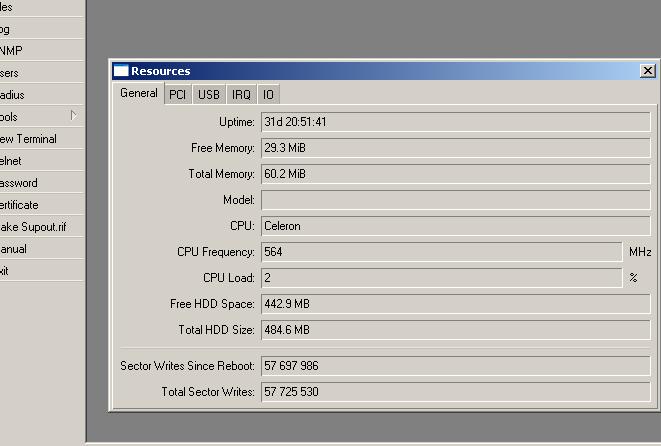
Task: Select the Password menu entry
Action: (42, 183)
